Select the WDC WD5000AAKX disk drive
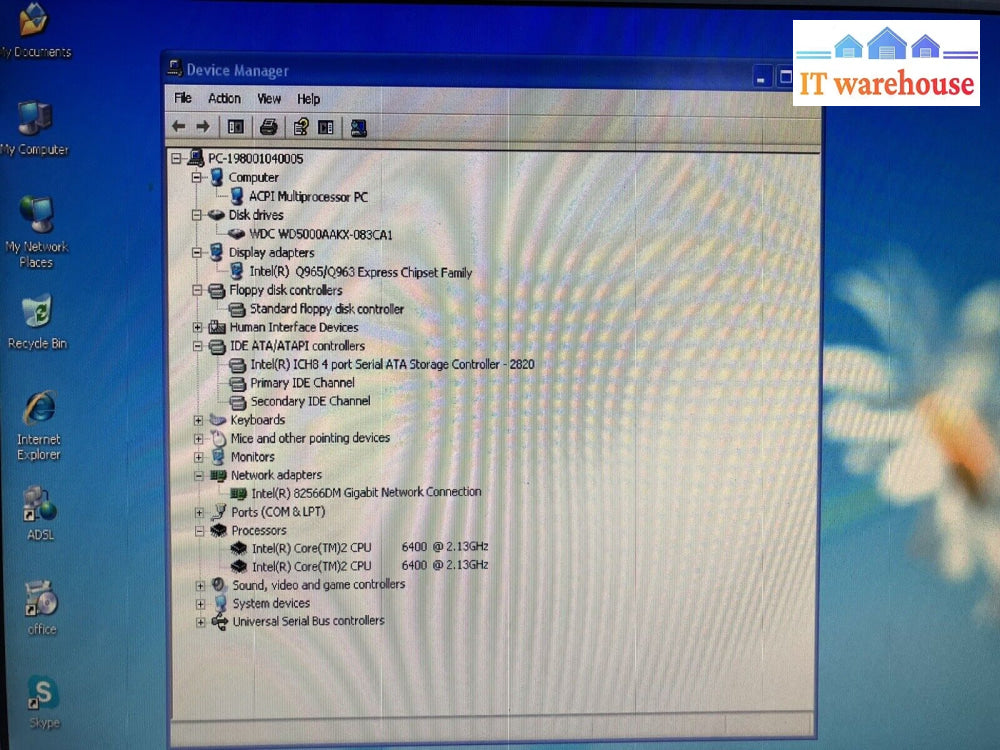The height and width of the screenshot is (750, 1000). (x=320, y=234)
